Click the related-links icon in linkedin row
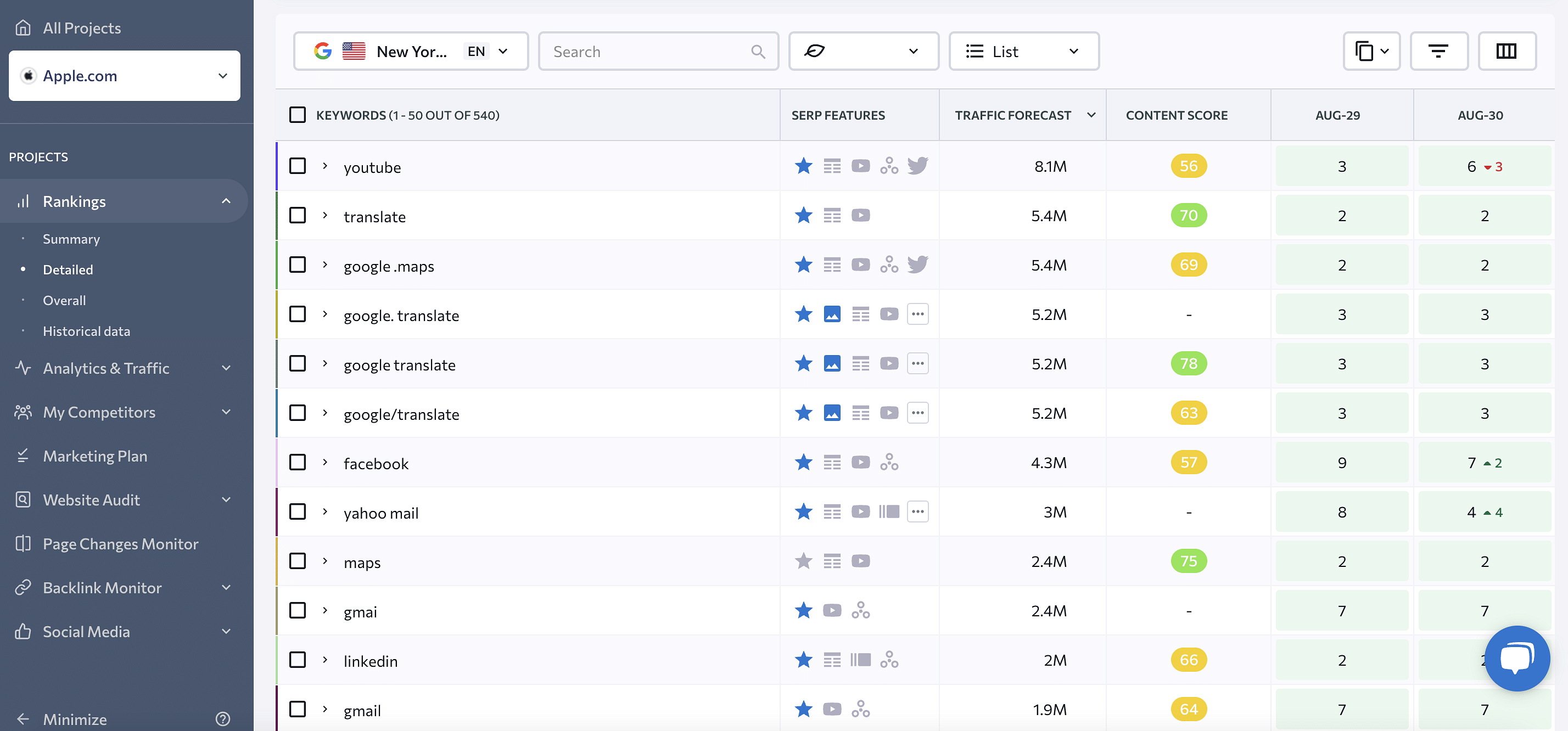Viewport: 1568px width, 731px height. (889, 659)
